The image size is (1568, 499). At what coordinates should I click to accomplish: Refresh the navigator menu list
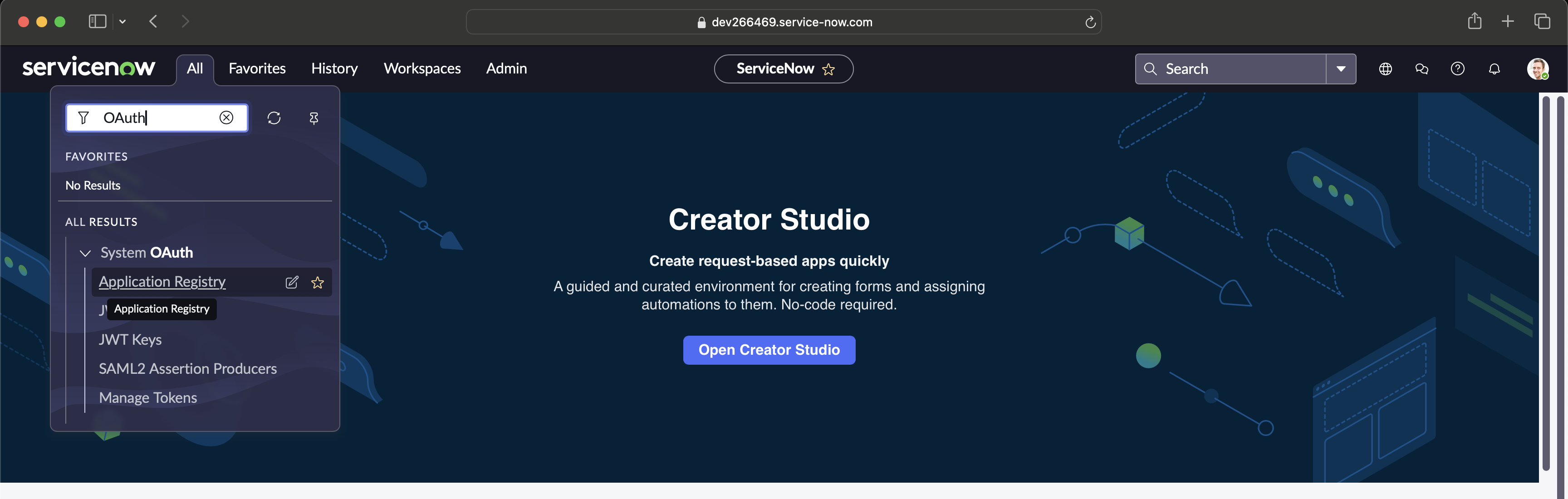(x=274, y=118)
